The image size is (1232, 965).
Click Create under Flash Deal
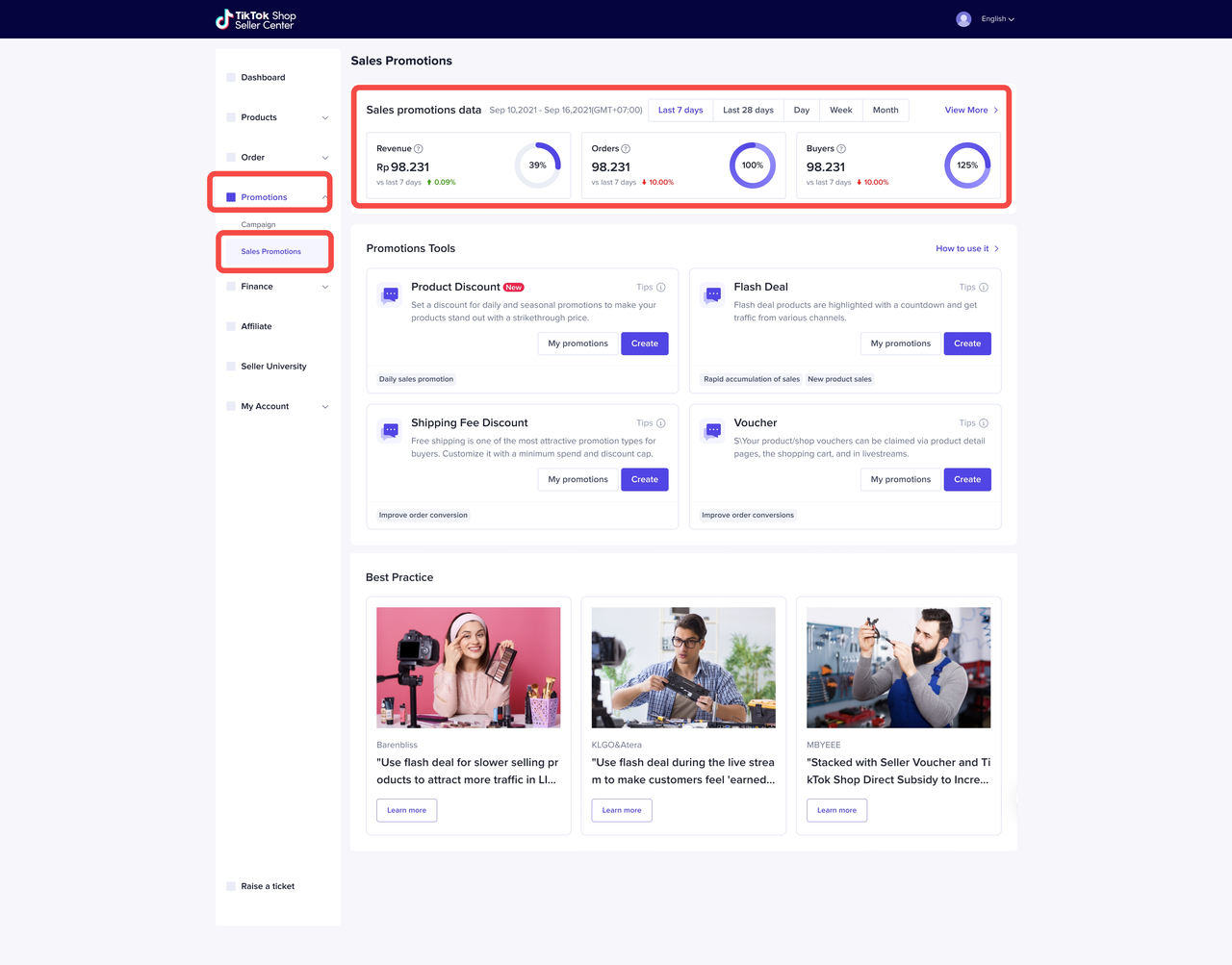click(x=966, y=343)
